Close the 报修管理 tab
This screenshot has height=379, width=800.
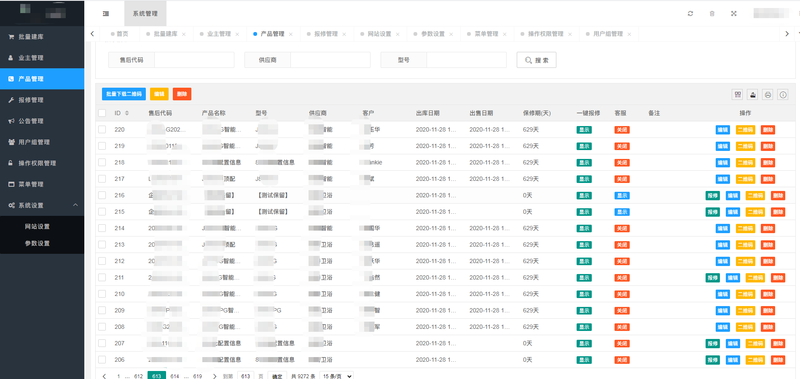(x=344, y=34)
